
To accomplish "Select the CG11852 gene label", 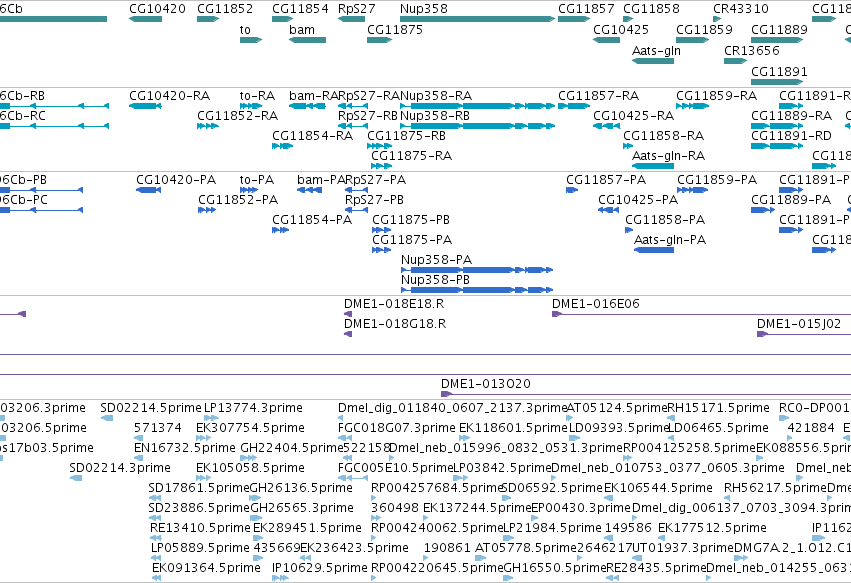I will [x=225, y=9].
